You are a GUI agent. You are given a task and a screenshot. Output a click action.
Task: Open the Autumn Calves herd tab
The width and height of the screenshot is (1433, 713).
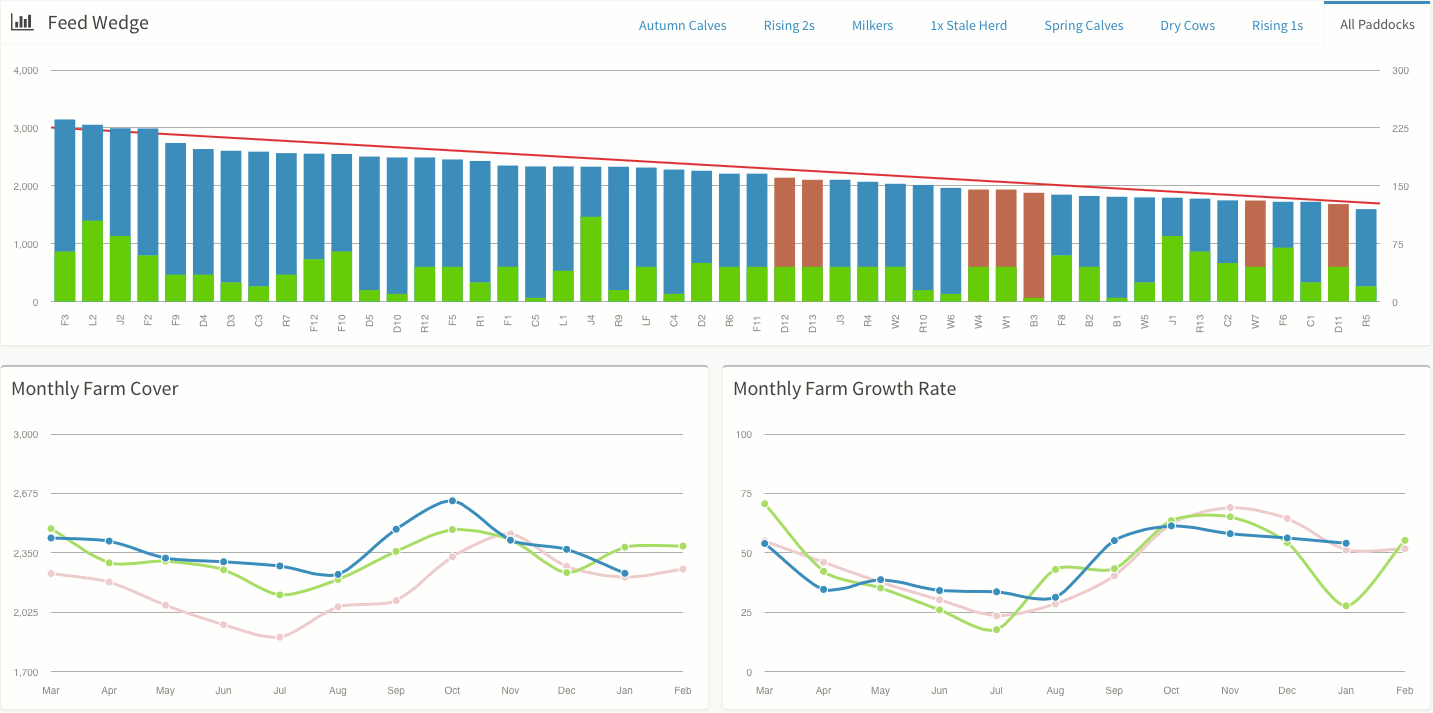682,25
